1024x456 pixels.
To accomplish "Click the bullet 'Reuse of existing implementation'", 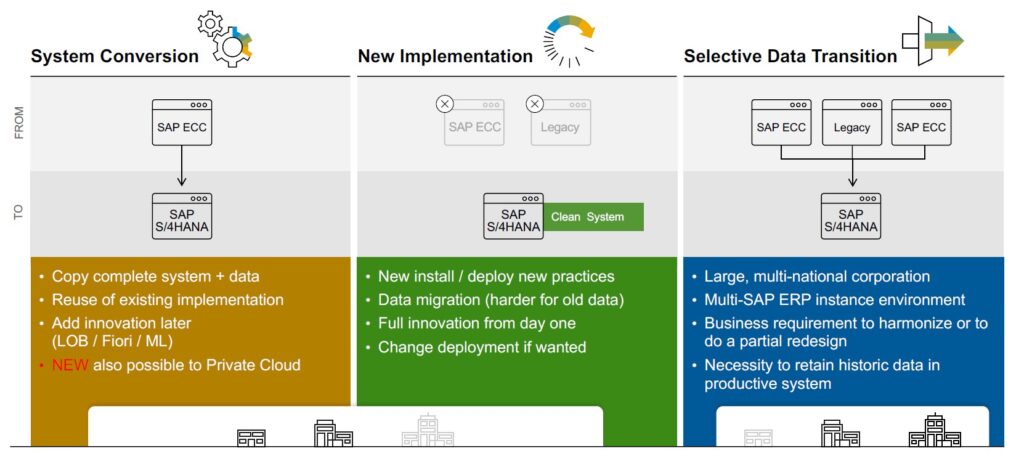I will tap(168, 300).
